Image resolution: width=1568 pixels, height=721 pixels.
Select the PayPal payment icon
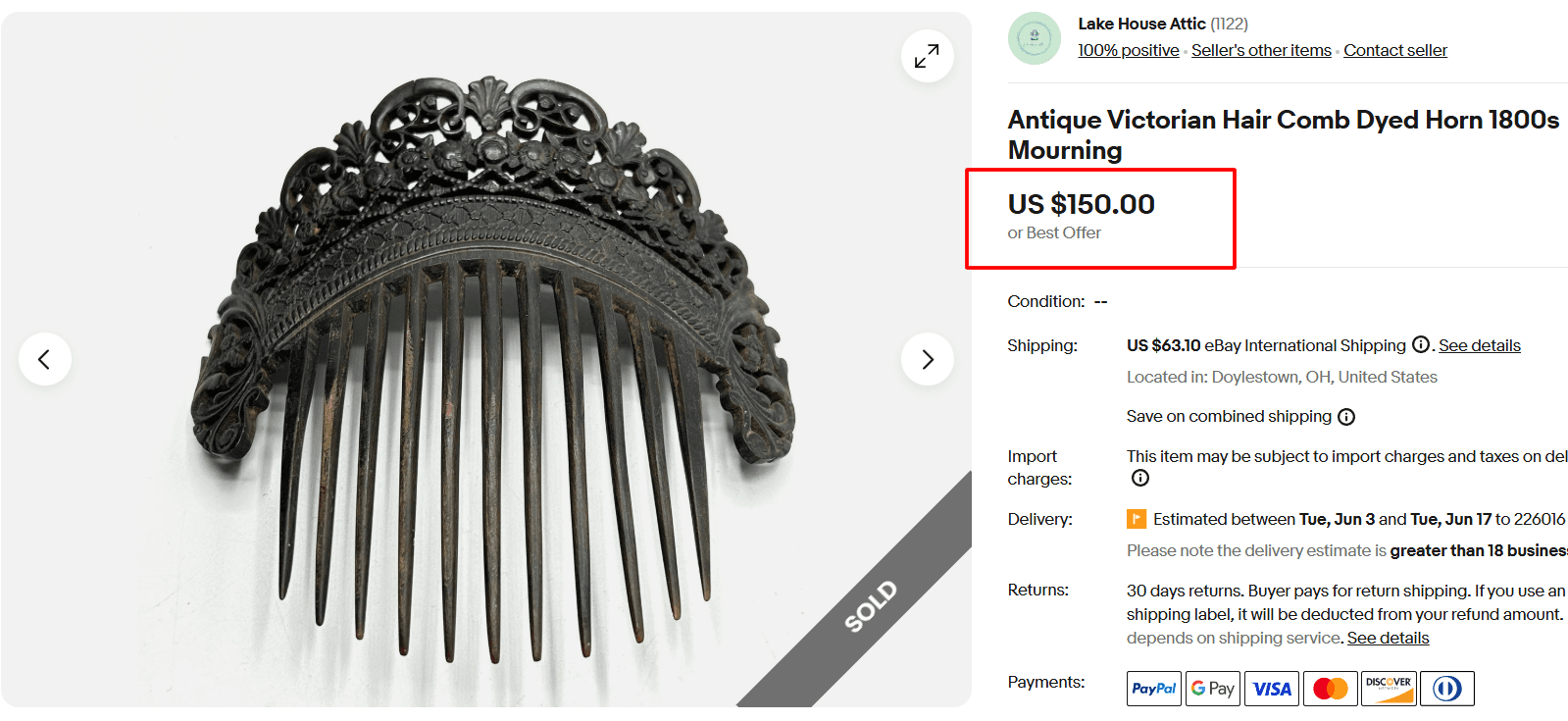pyautogui.click(x=1153, y=688)
